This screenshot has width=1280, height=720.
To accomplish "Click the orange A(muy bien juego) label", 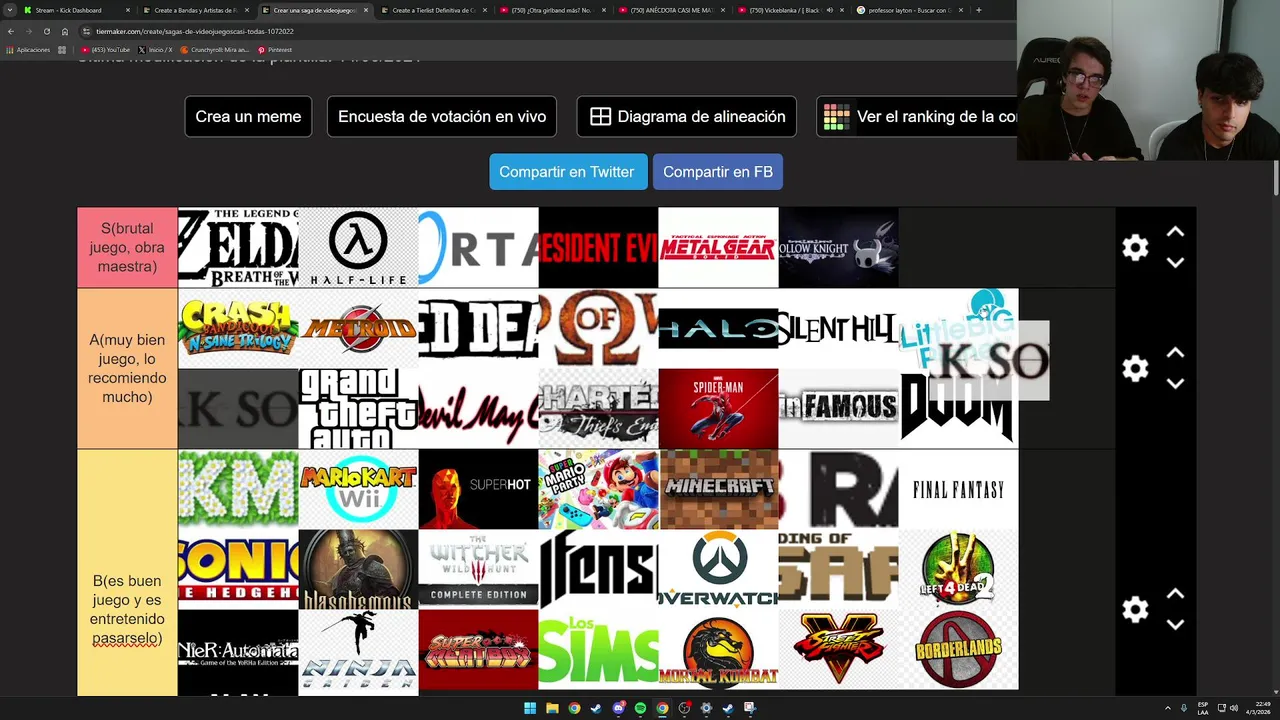I will click(127, 369).
